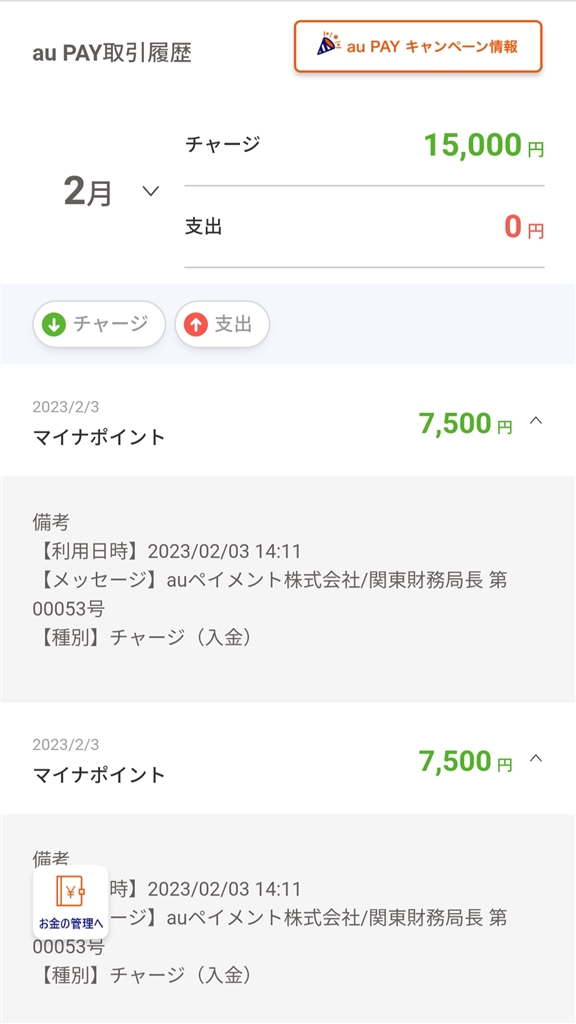Select the second マイナポイント entry title

point(99,775)
